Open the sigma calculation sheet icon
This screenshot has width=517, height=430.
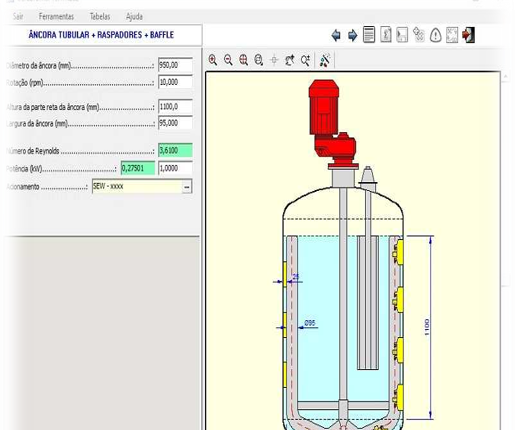[386, 34]
